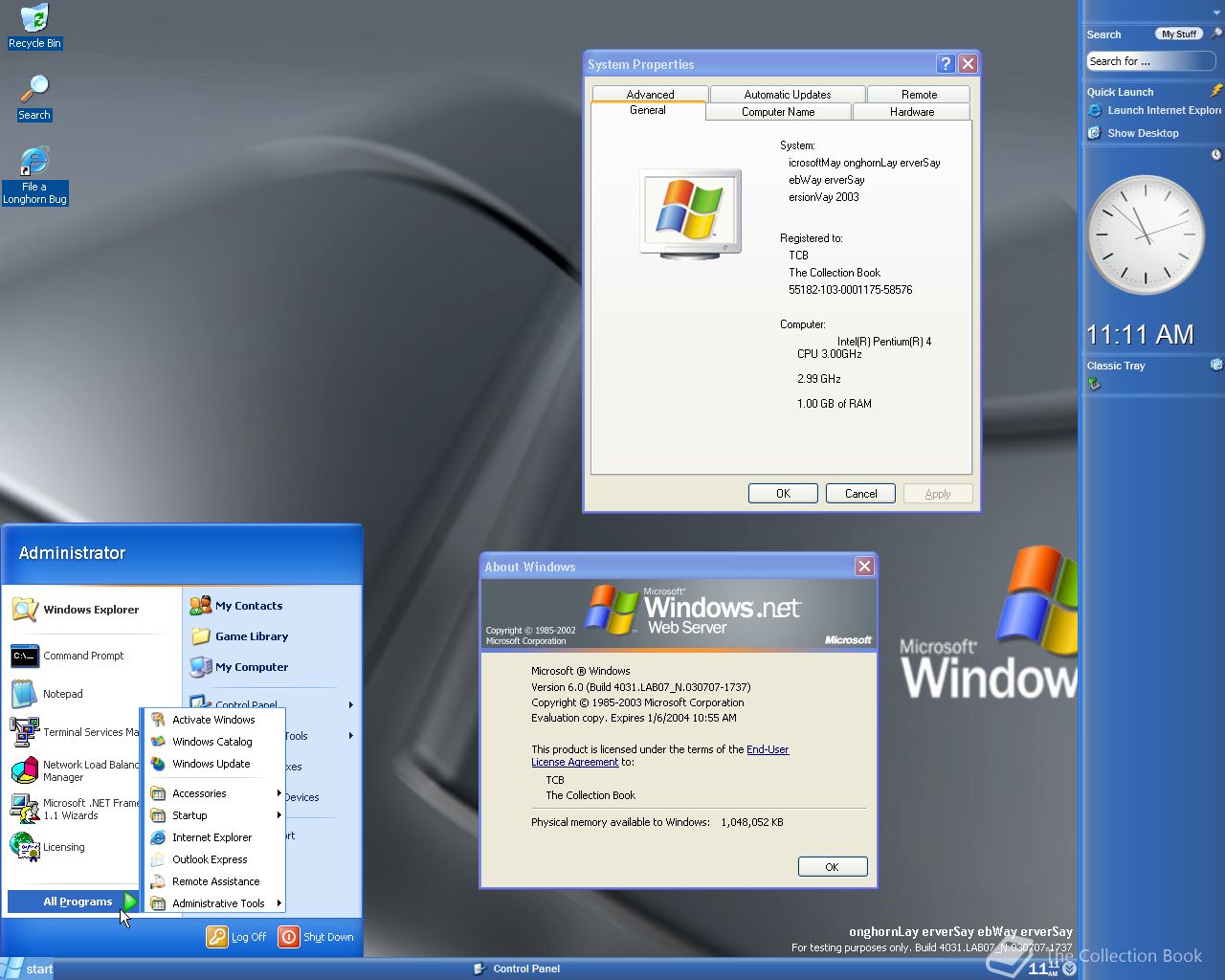The height and width of the screenshot is (980, 1225).
Task: Expand Administrative Tools in All Programs
Action: (x=215, y=903)
